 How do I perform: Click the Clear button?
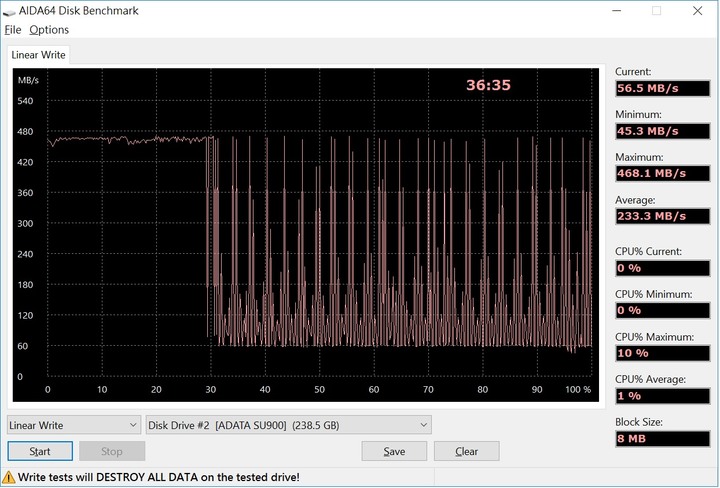pos(467,451)
